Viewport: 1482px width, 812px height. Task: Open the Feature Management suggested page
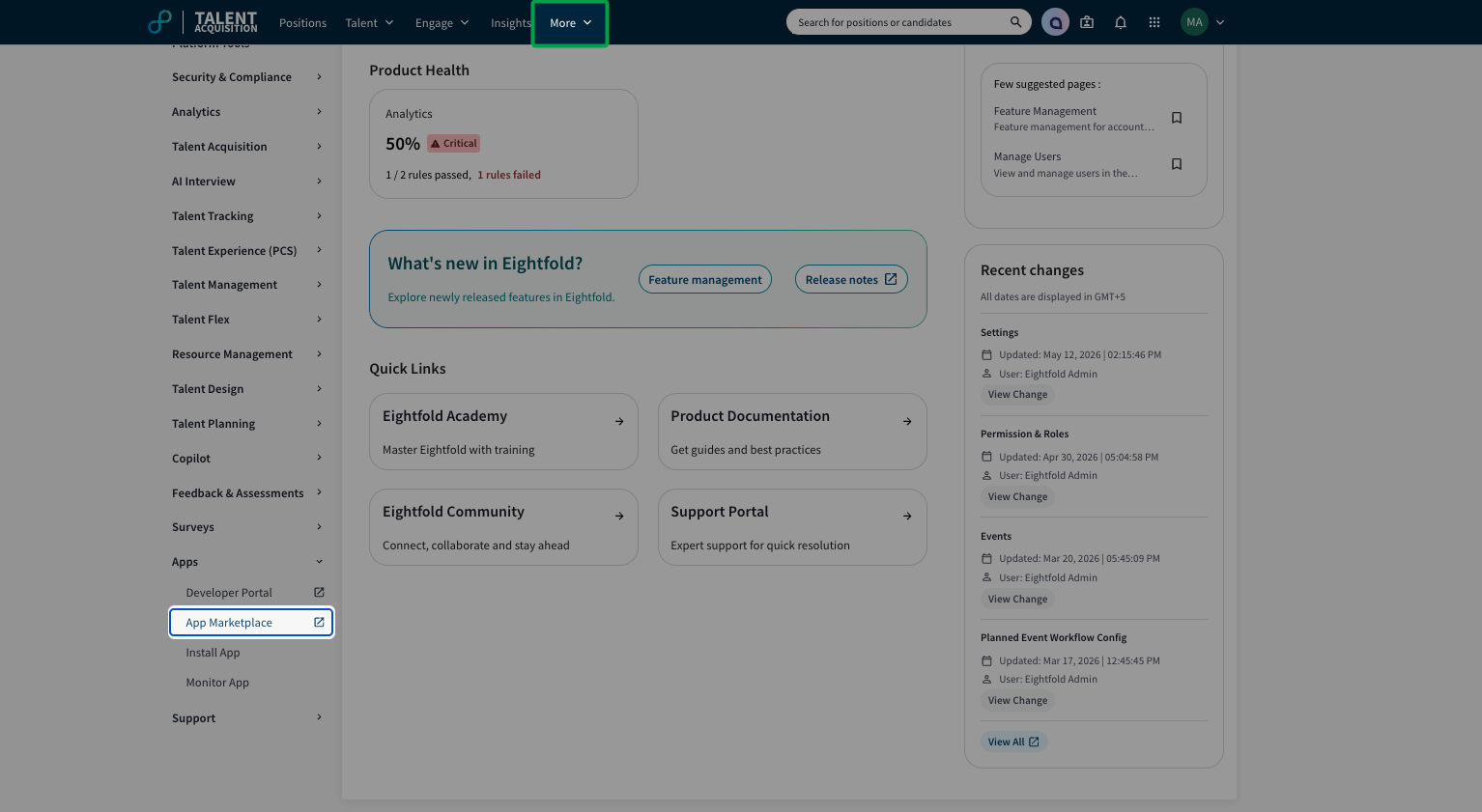1073,119
